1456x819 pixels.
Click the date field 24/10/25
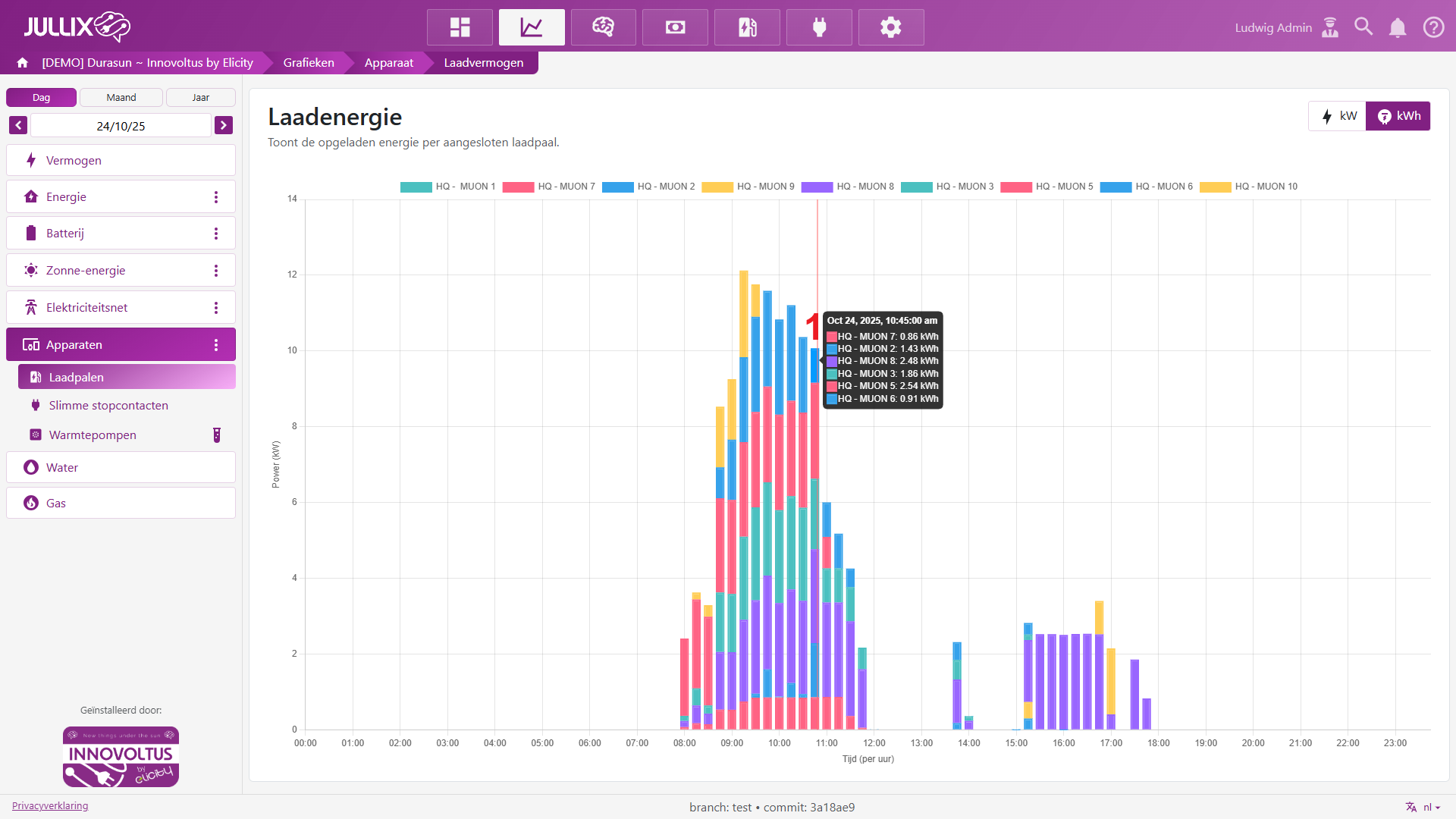pos(121,126)
